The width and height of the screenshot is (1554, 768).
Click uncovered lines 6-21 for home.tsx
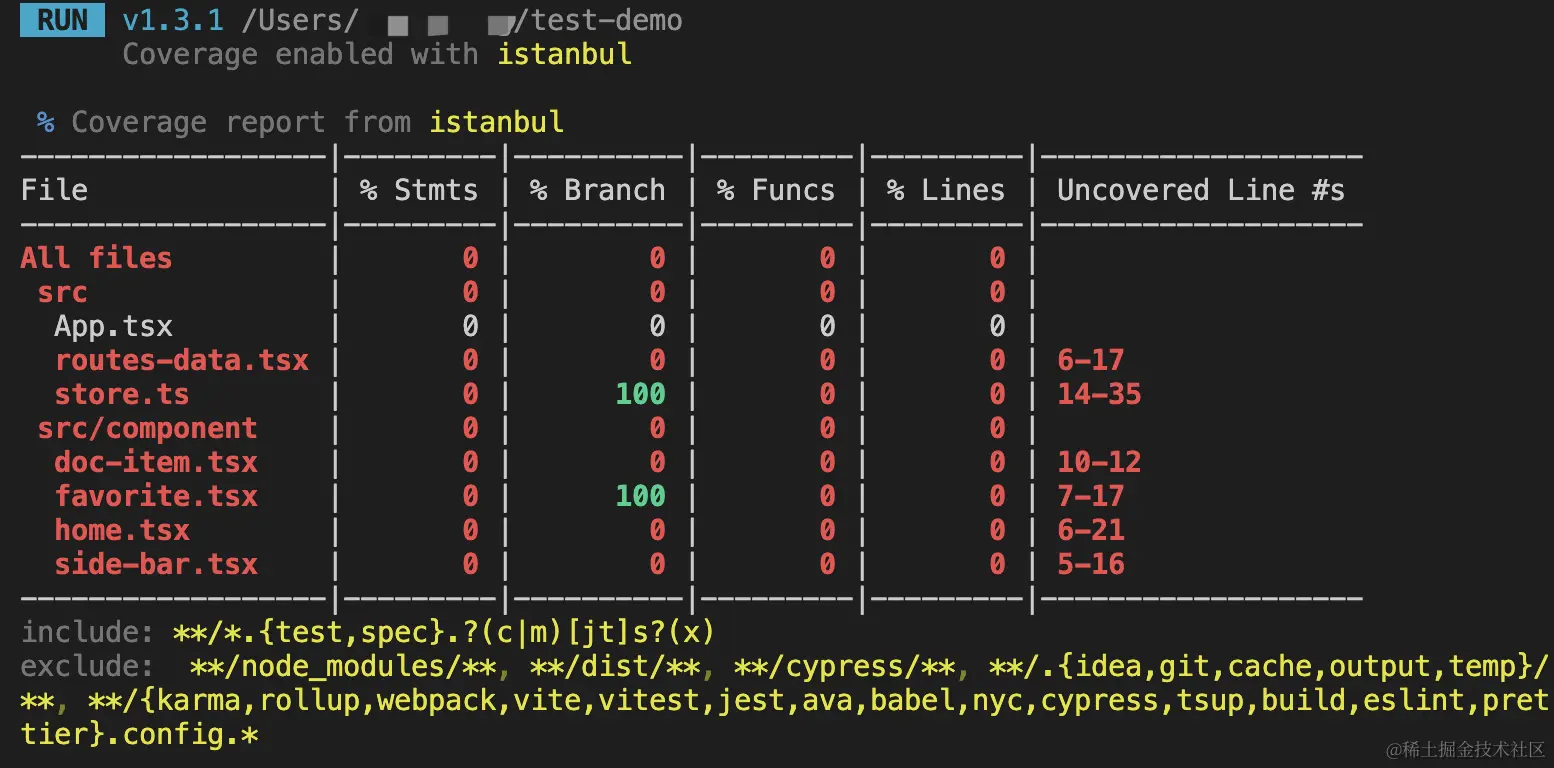tap(1091, 530)
